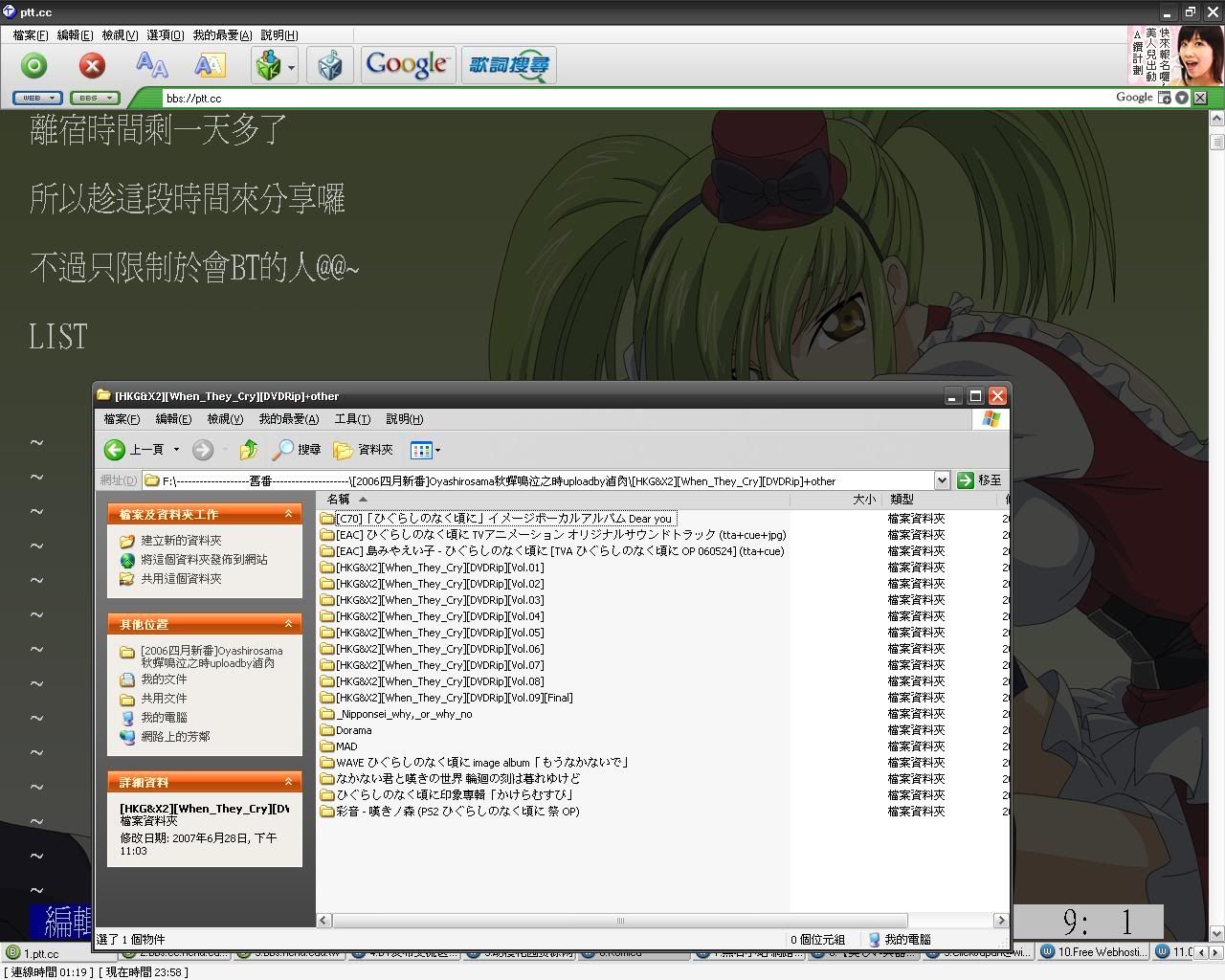Switch to the 10.Free Webhosti... tab
1225x980 pixels.
[1093, 952]
